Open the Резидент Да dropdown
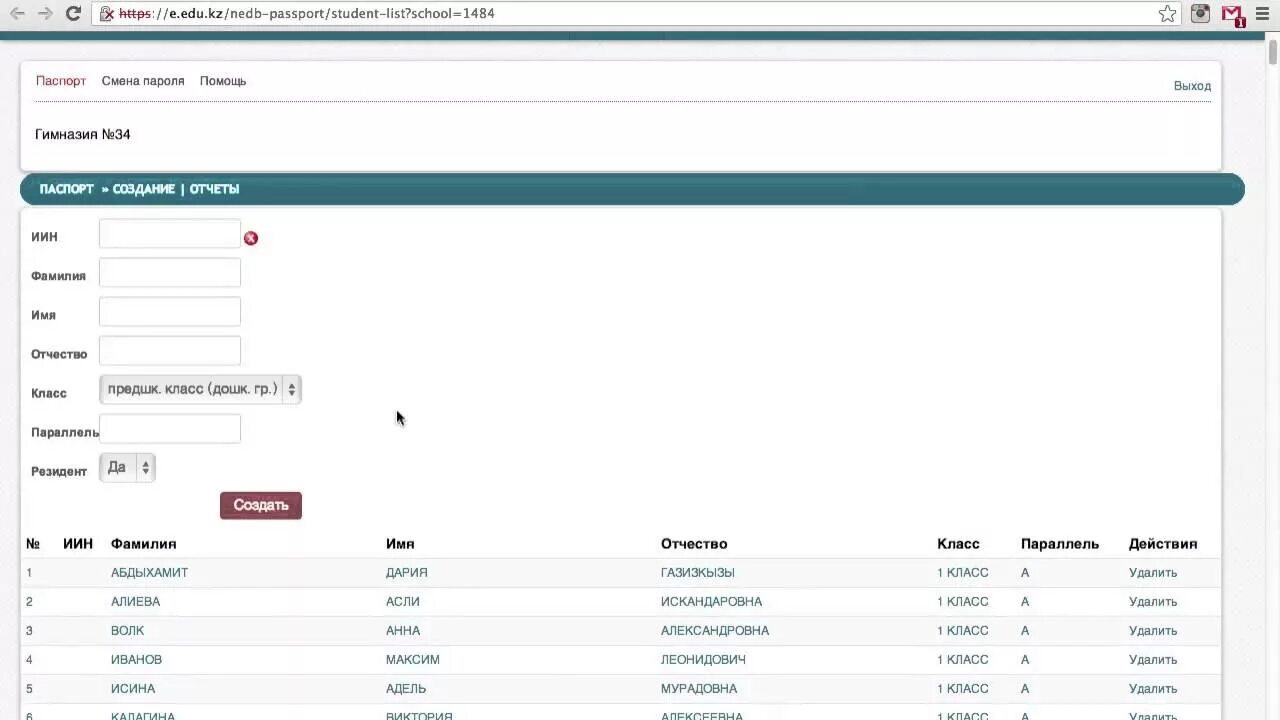Screen dimensions: 1280x720 (127, 467)
